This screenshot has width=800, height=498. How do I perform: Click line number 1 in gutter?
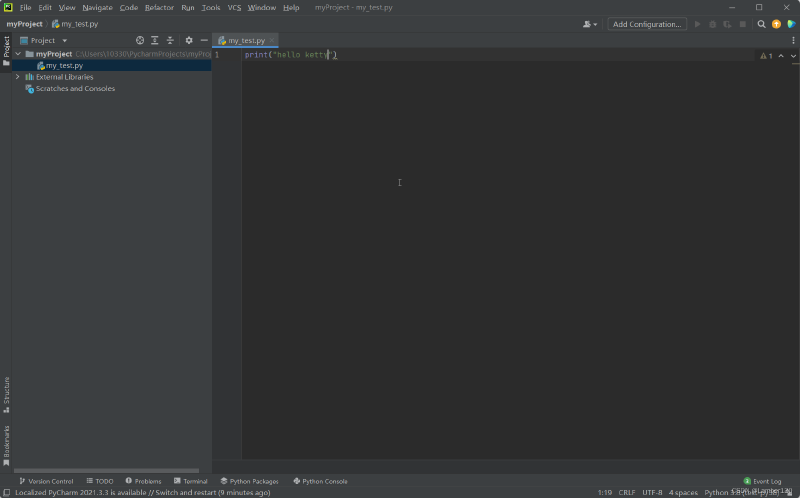click(x=217, y=55)
